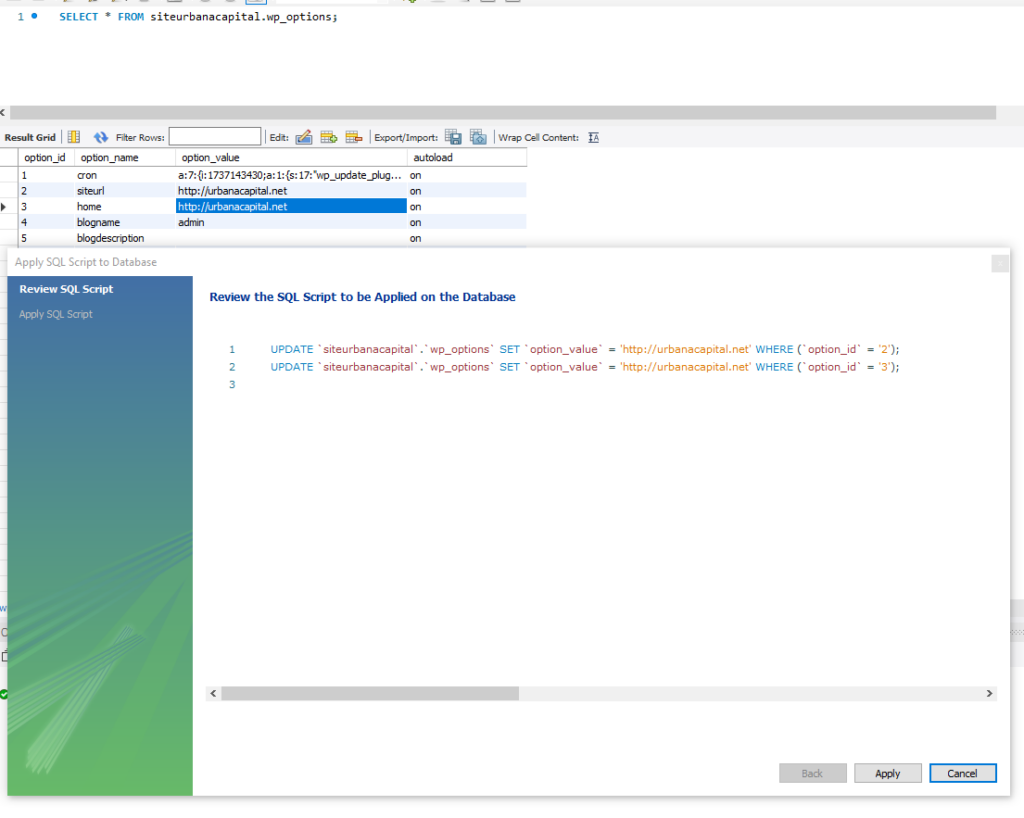Refresh the result grid data
Image resolution: width=1024 pixels, height=818 pixels.
pyautogui.click(x=101, y=137)
